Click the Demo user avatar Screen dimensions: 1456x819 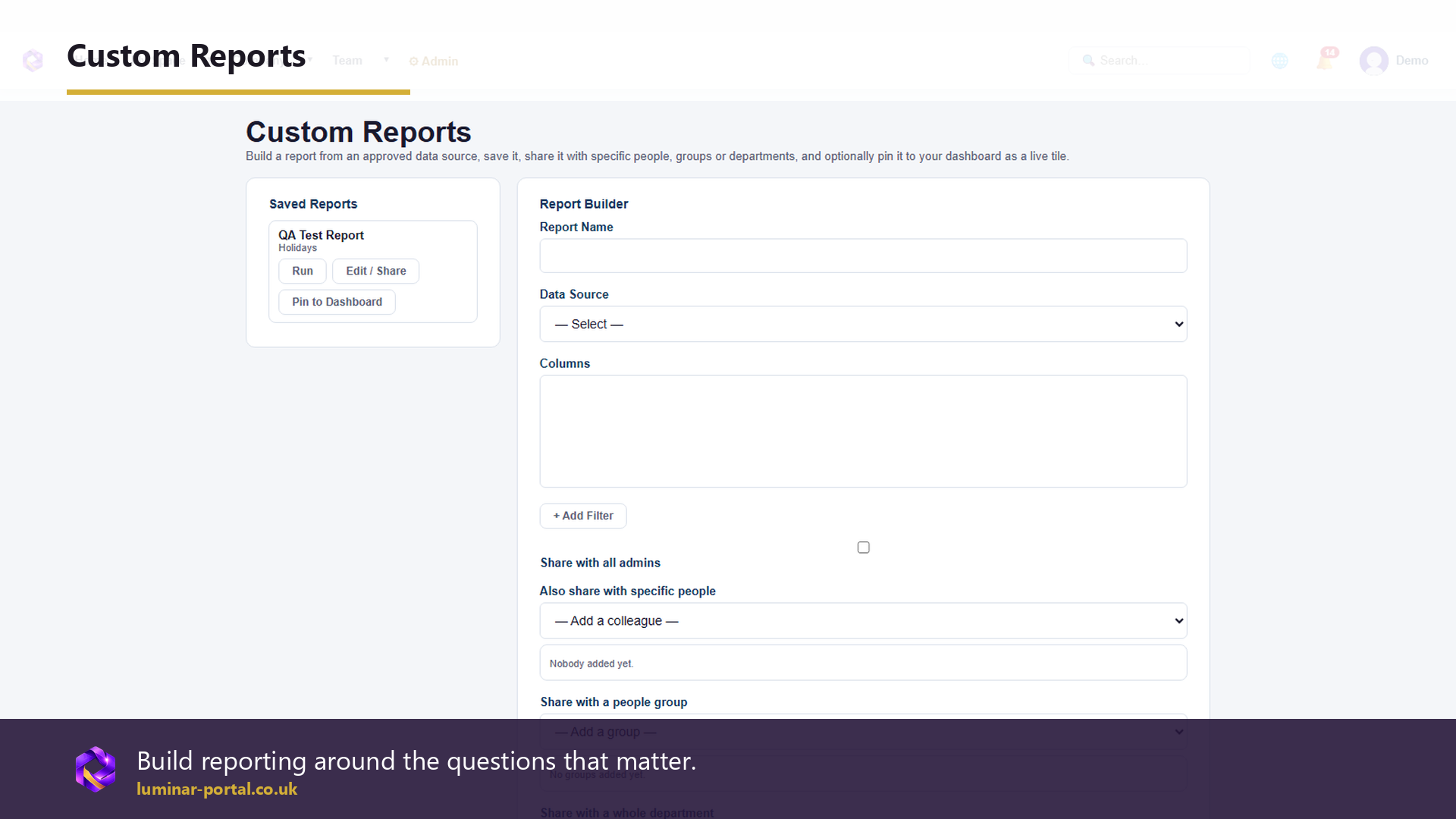(1373, 61)
